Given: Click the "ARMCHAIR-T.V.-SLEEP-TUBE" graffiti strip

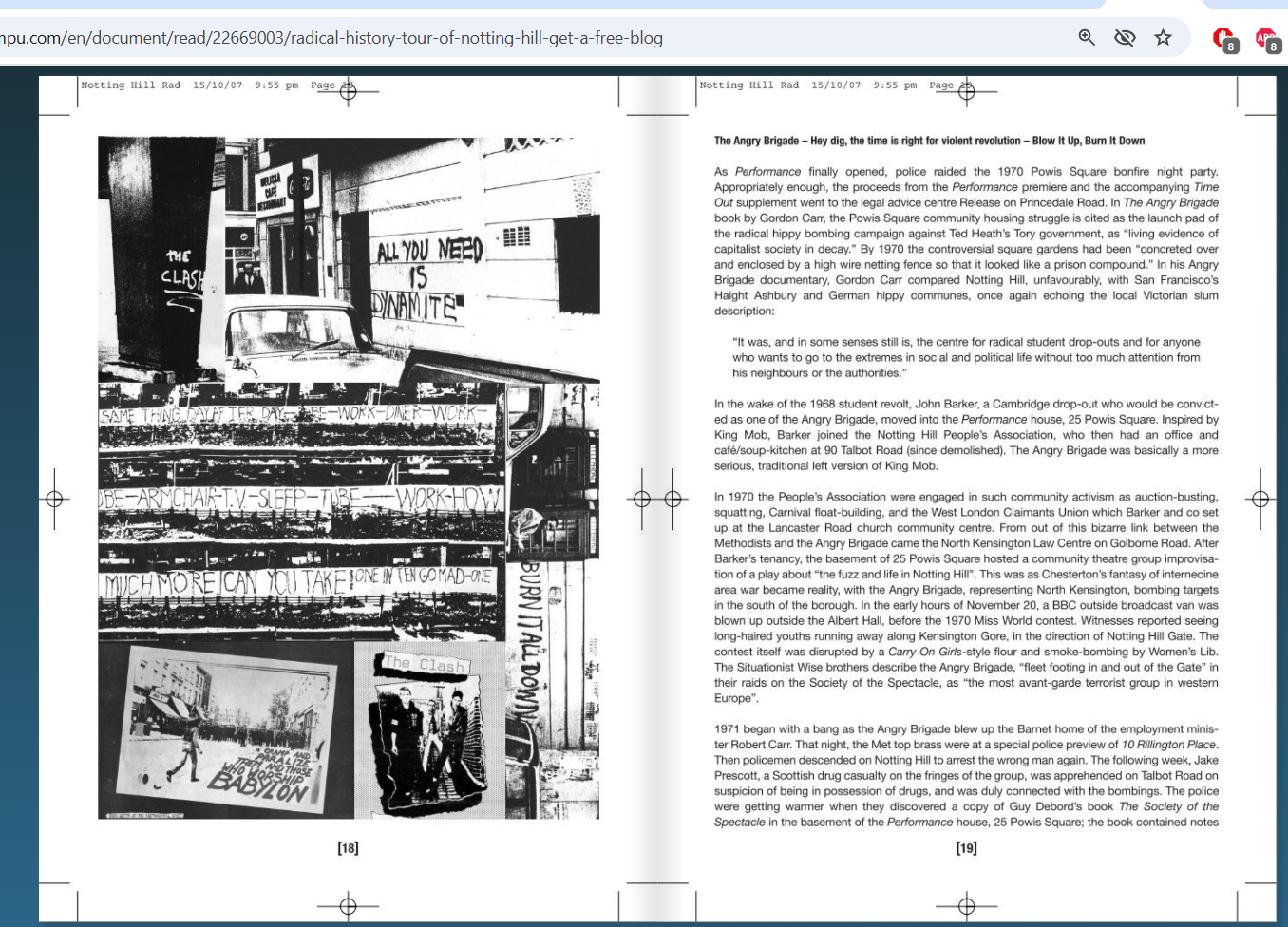Looking at the screenshot, I should coord(300,499).
